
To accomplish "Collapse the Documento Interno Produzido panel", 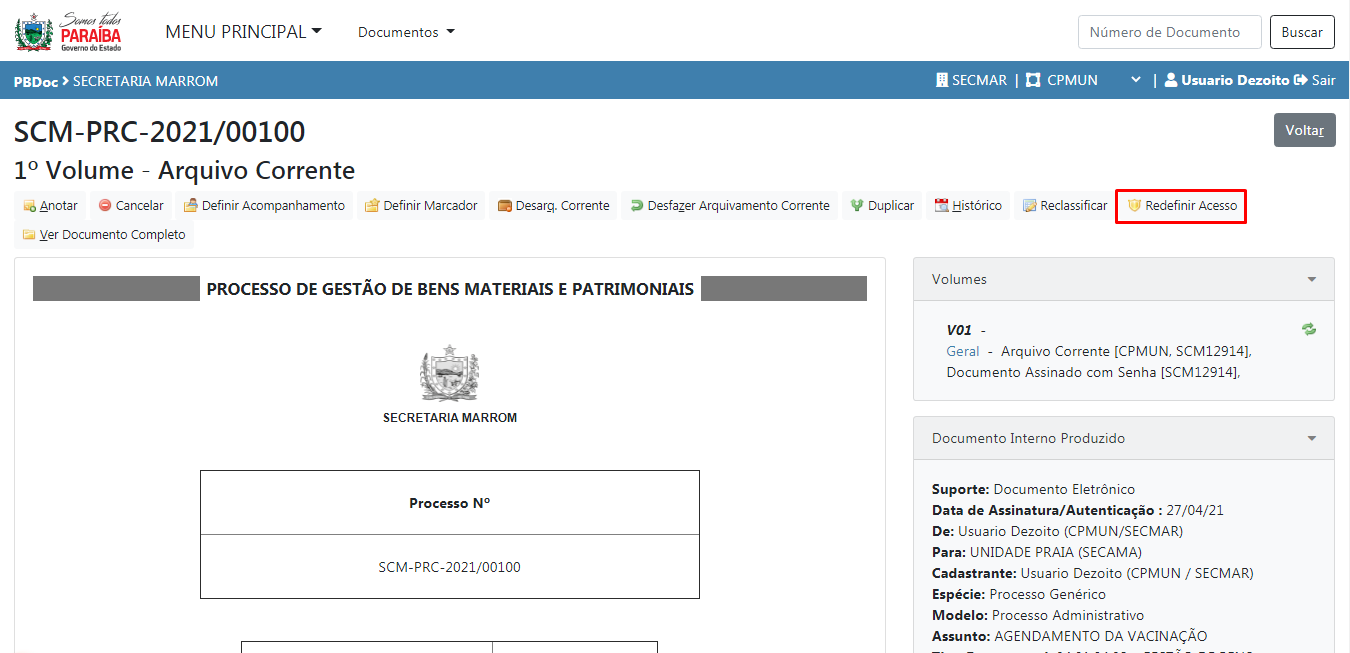I will click(x=1311, y=439).
